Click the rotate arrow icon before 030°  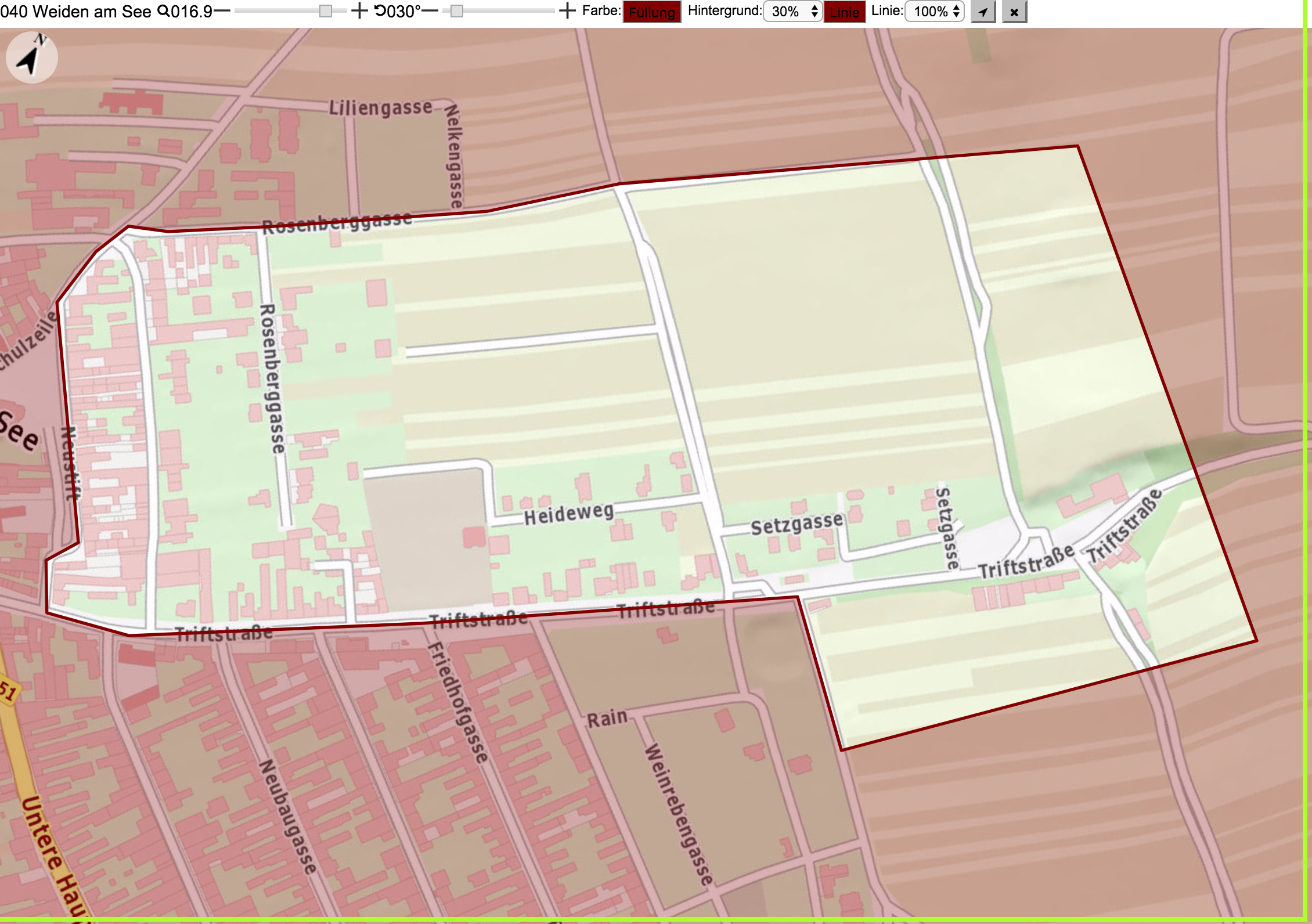380,11
